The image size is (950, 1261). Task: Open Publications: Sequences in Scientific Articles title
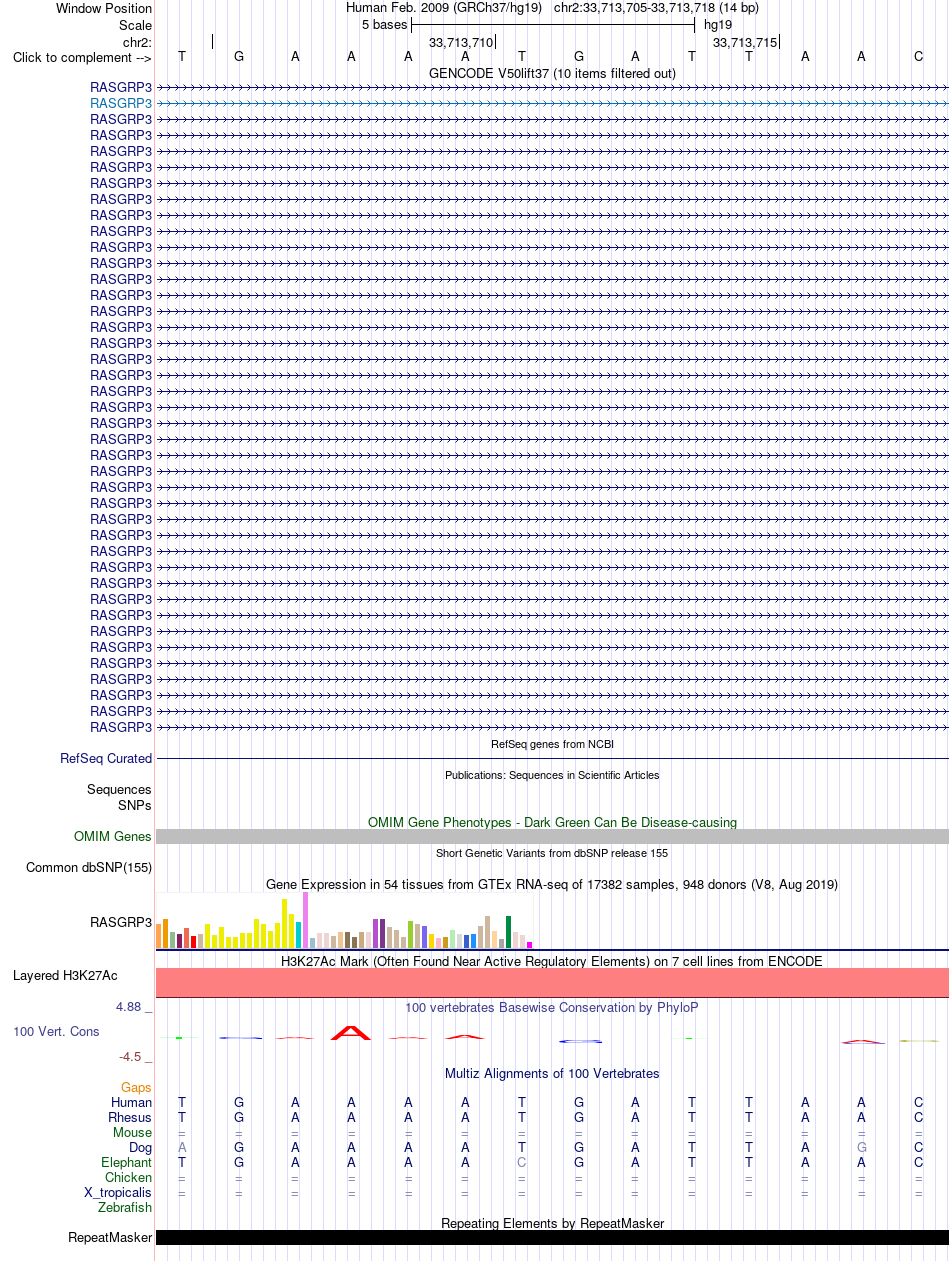coord(552,775)
